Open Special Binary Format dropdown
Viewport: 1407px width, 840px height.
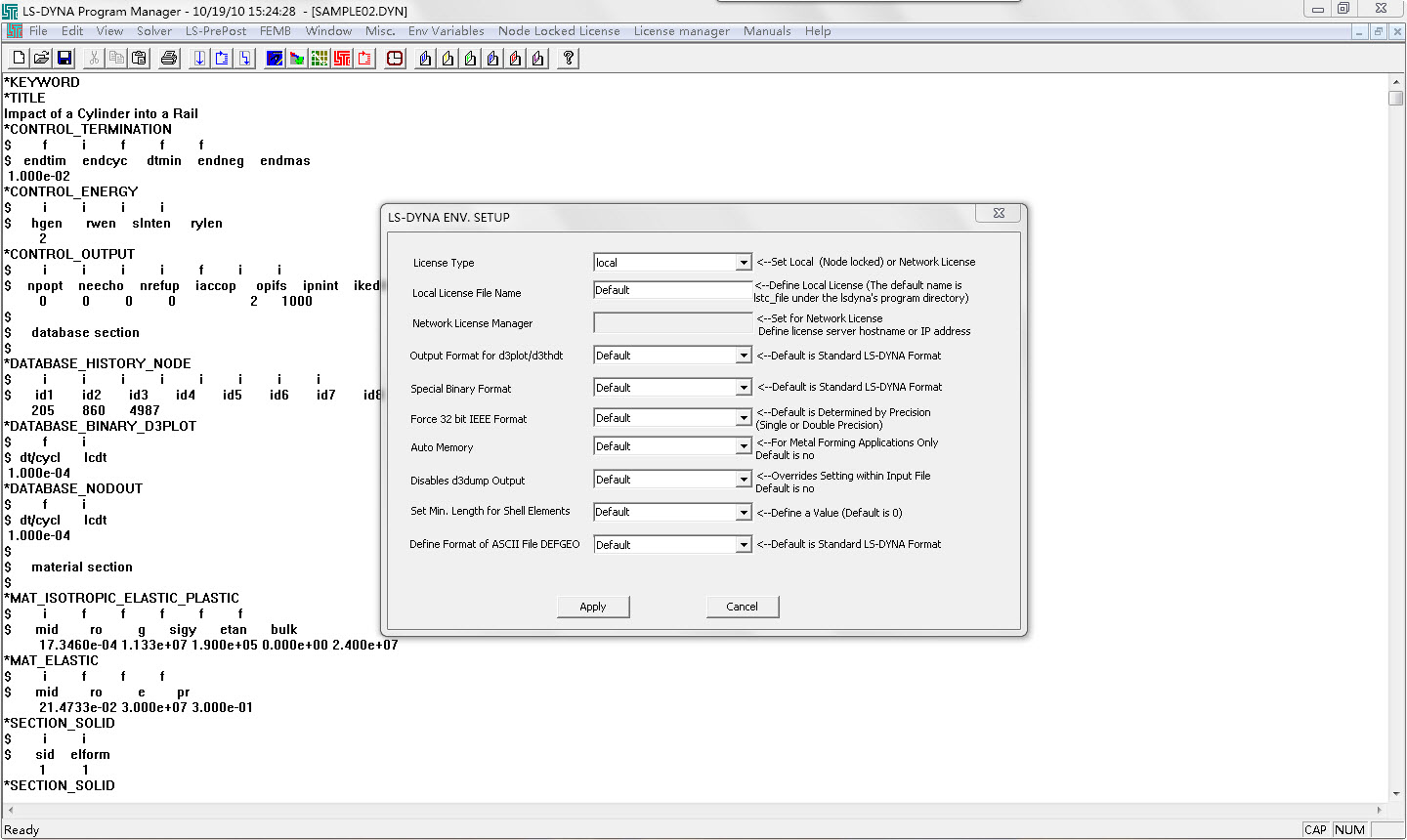click(x=744, y=388)
